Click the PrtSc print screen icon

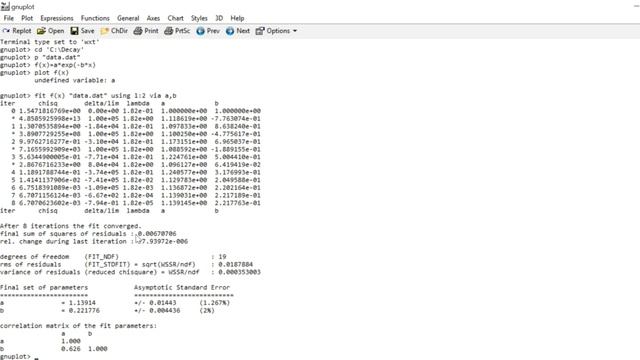pos(169,31)
